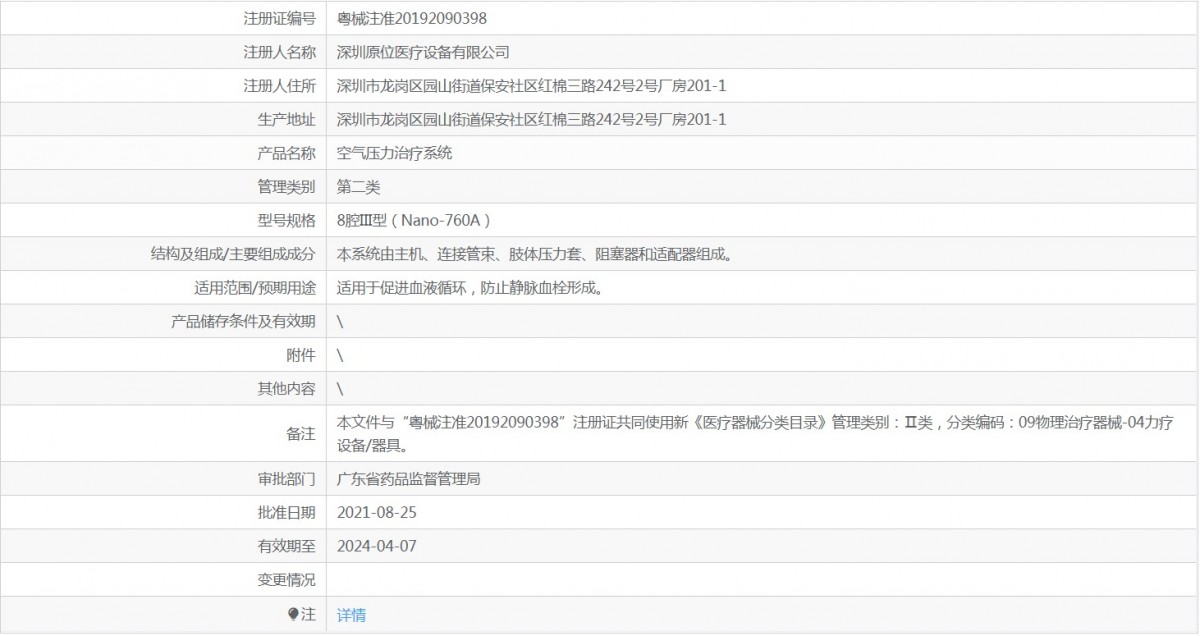Click management category value 第二类
The width and height of the screenshot is (1200, 636).
358,187
